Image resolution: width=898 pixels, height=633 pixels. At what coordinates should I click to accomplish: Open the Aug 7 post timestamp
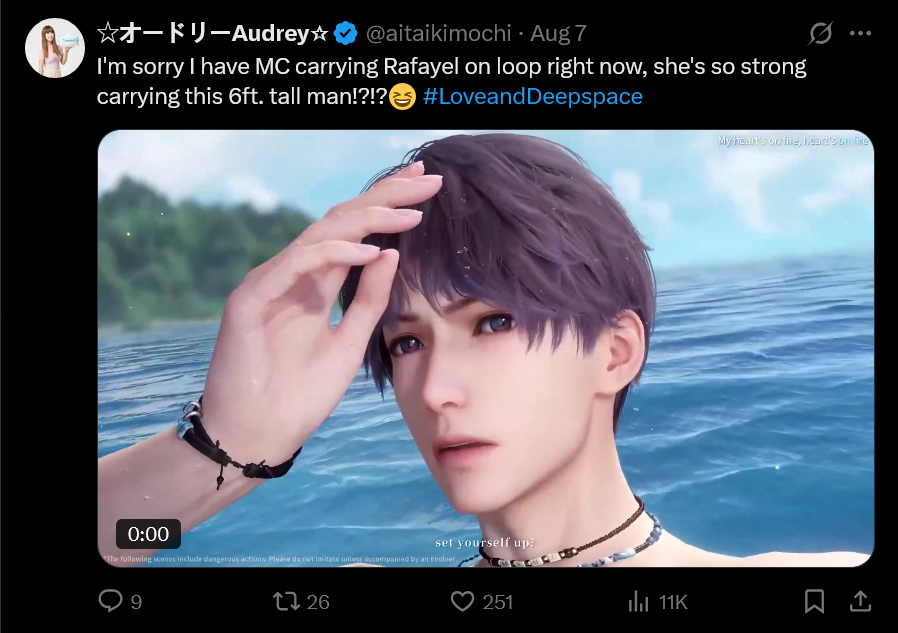tap(558, 33)
